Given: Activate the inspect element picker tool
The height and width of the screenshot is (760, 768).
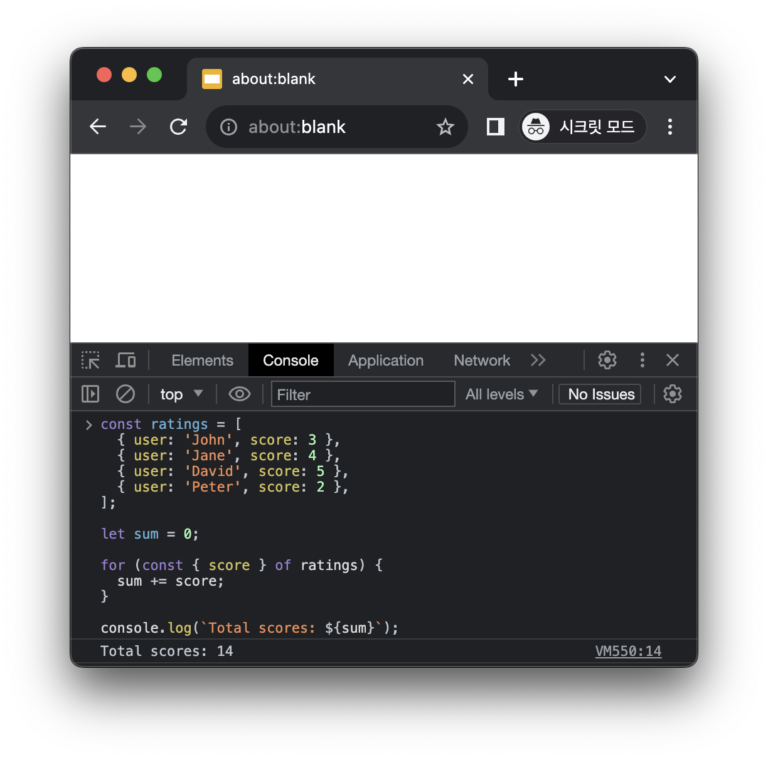Looking at the screenshot, I should pyautogui.click(x=91, y=360).
